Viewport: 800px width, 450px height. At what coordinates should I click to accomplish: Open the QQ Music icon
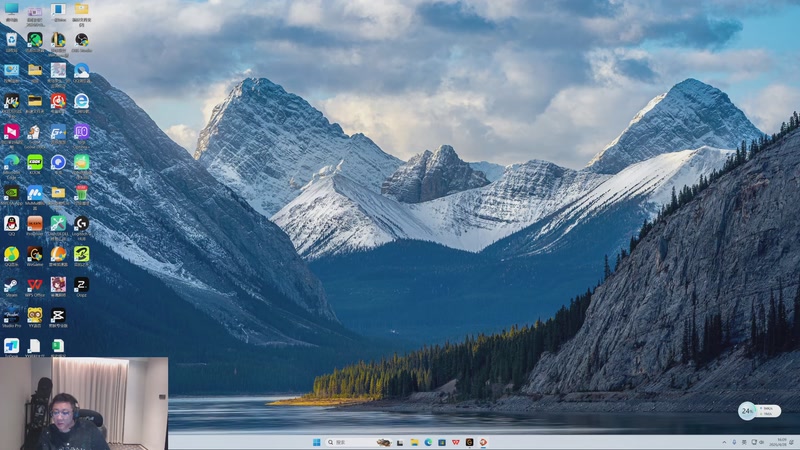click(x=11, y=254)
